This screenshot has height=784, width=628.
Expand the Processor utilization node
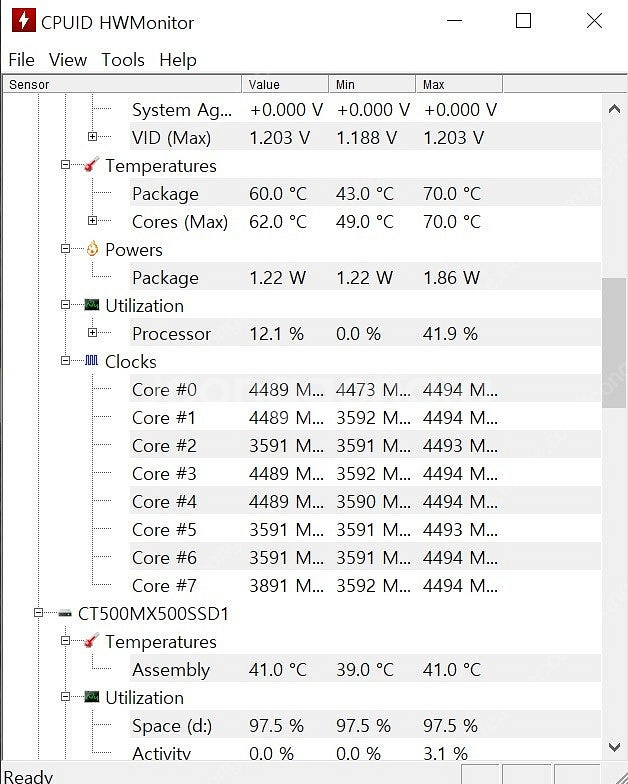[x=92, y=332]
